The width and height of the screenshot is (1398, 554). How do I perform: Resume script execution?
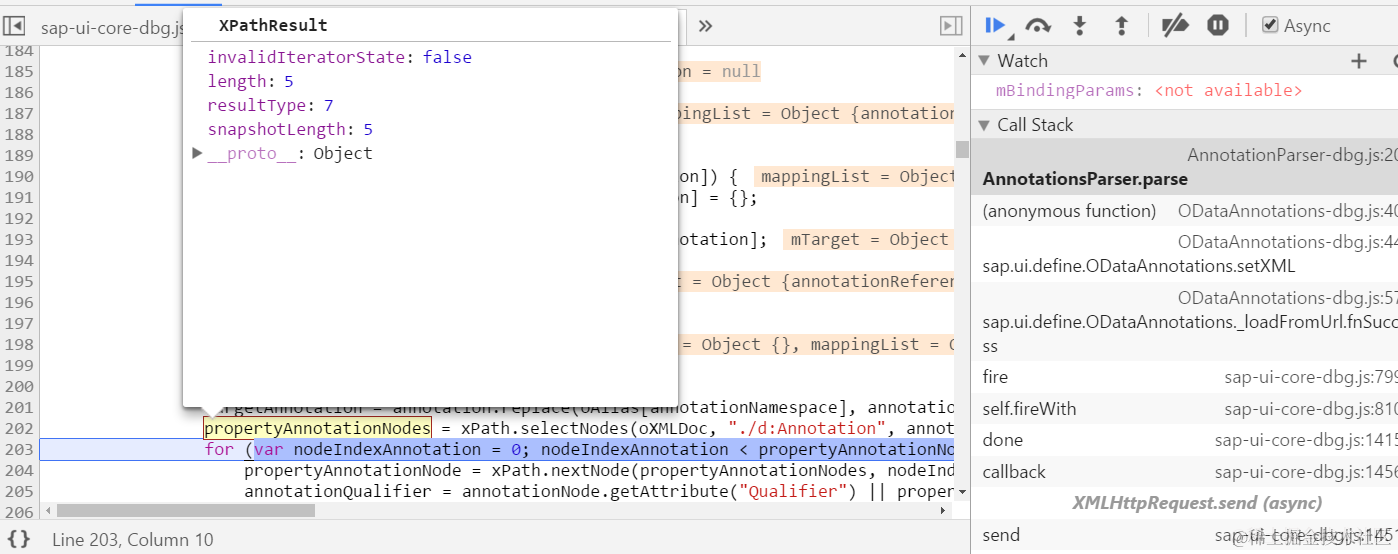tap(995, 25)
